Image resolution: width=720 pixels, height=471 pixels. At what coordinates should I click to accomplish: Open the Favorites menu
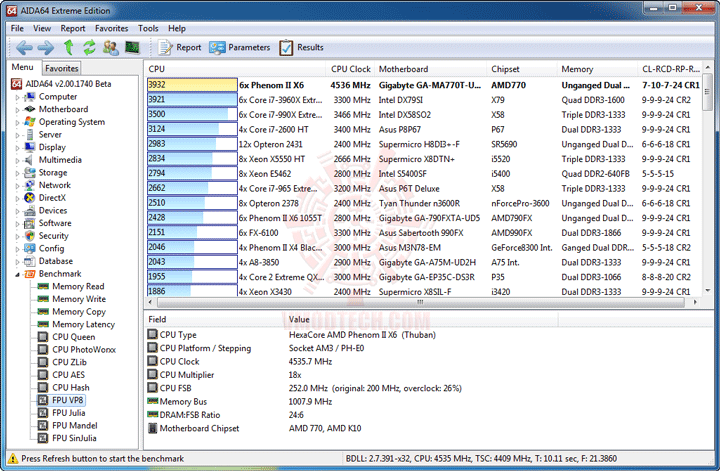click(112, 28)
